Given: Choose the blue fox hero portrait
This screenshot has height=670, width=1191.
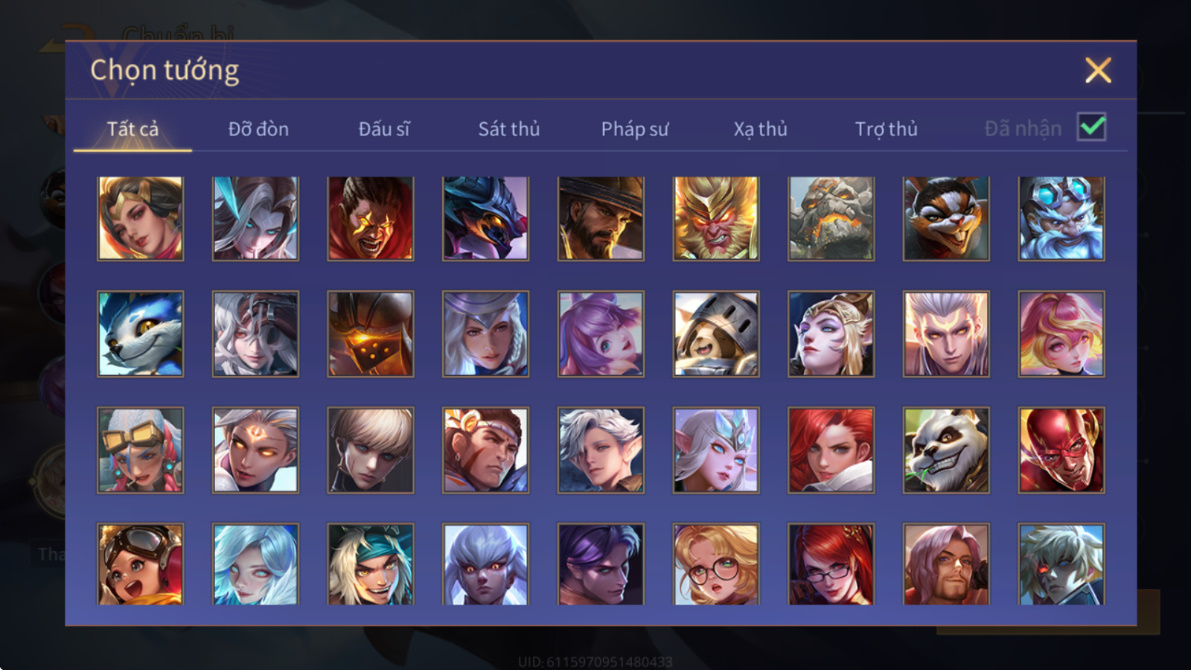Looking at the screenshot, I should [141, 334].
